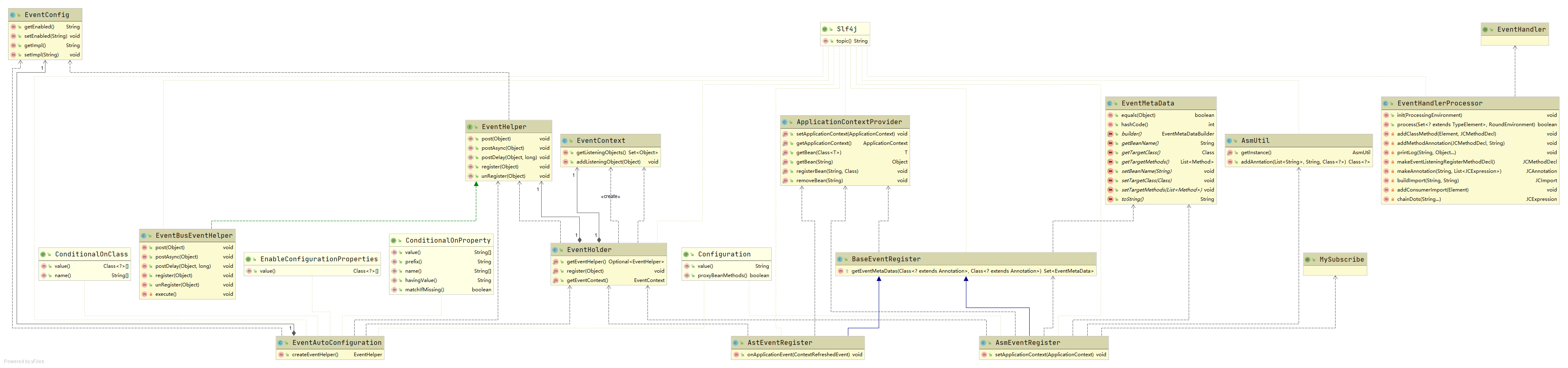Viewport: 1568px width, 368px height.
Task: Select postDelay(Object, long) in EventHelper
Action: (509, 157)
